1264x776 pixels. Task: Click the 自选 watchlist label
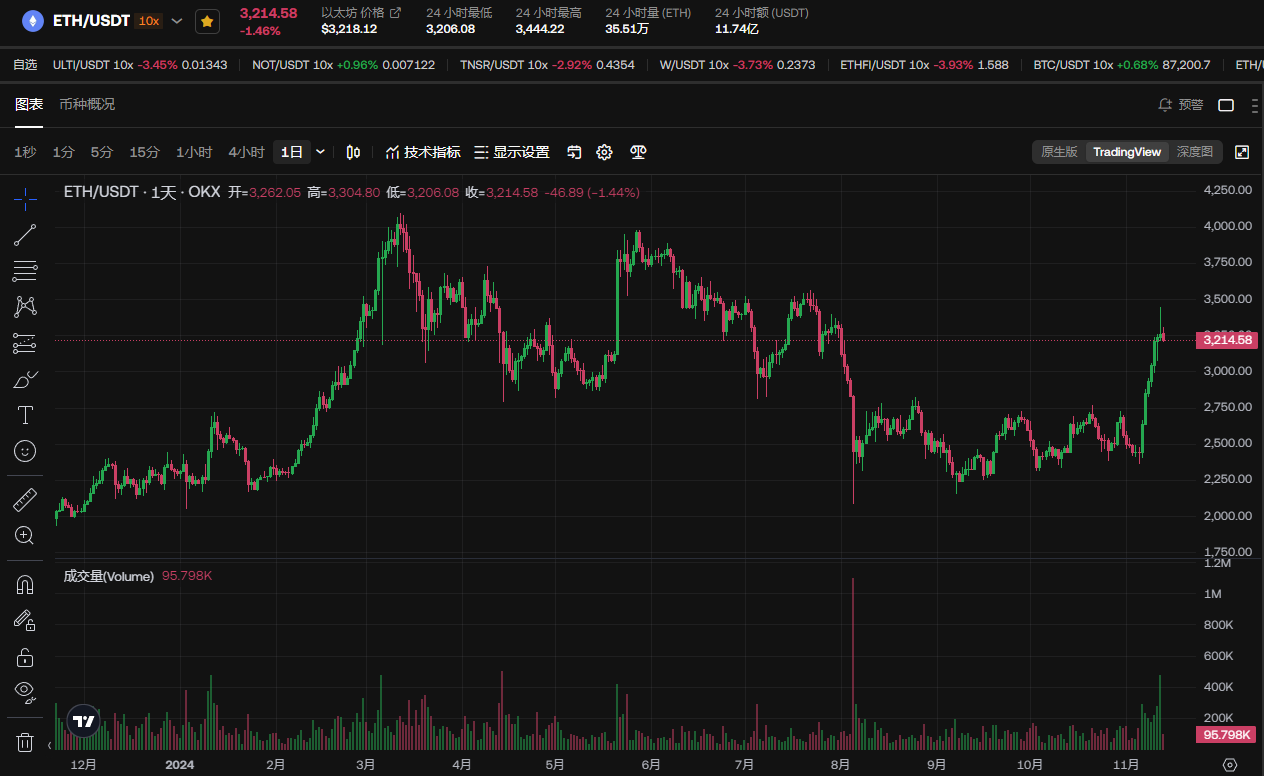coord(25,65)
